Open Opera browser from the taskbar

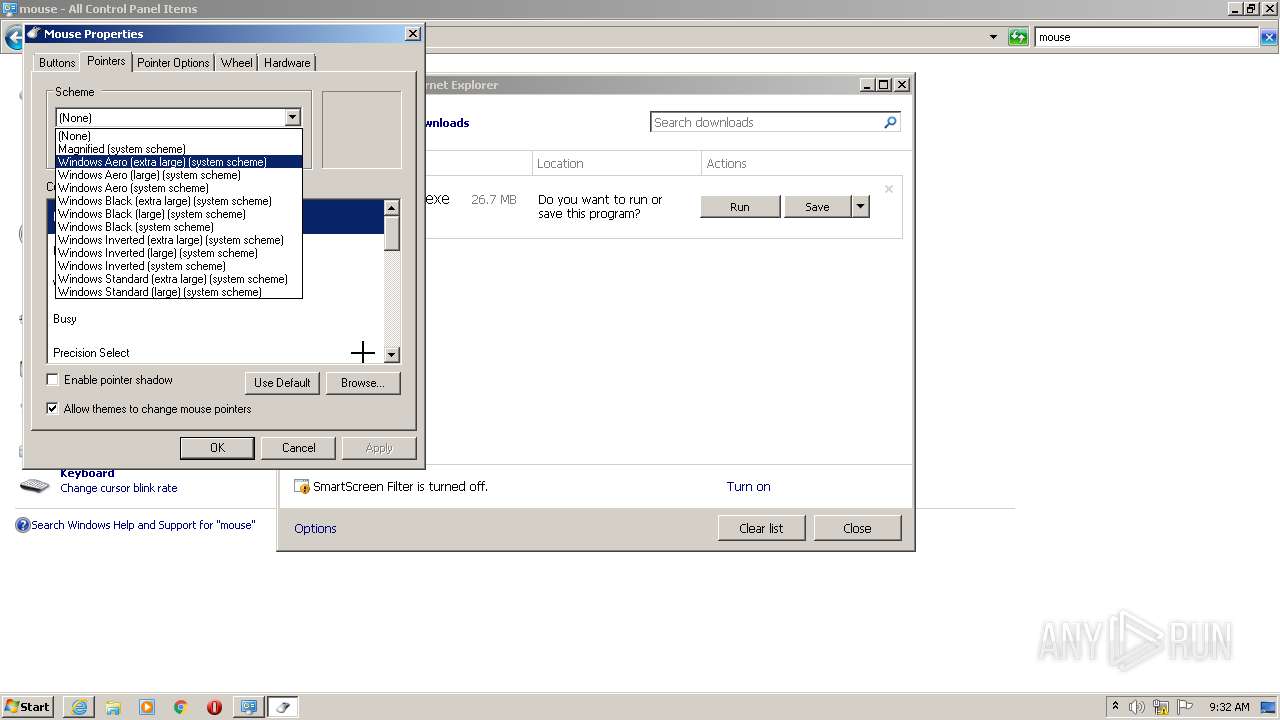214,707
